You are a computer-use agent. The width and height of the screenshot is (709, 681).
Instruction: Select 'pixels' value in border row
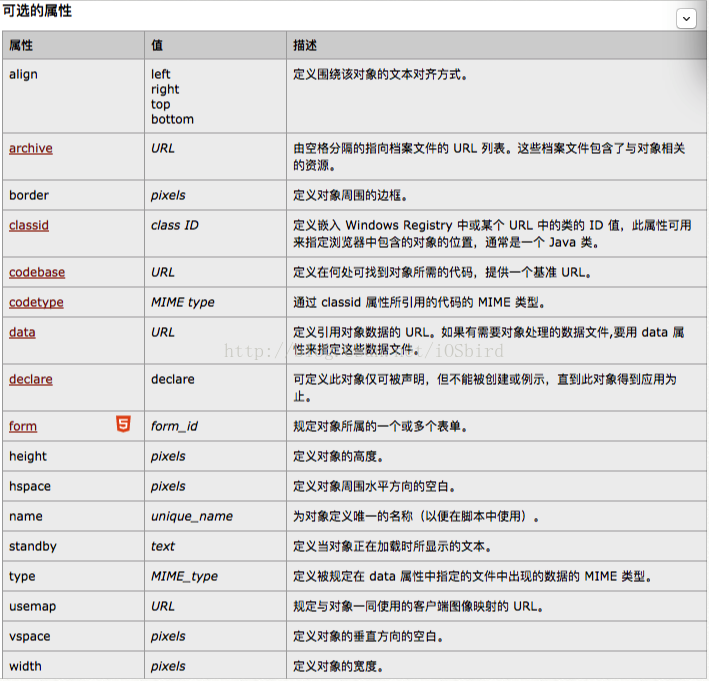click(168, 195)
